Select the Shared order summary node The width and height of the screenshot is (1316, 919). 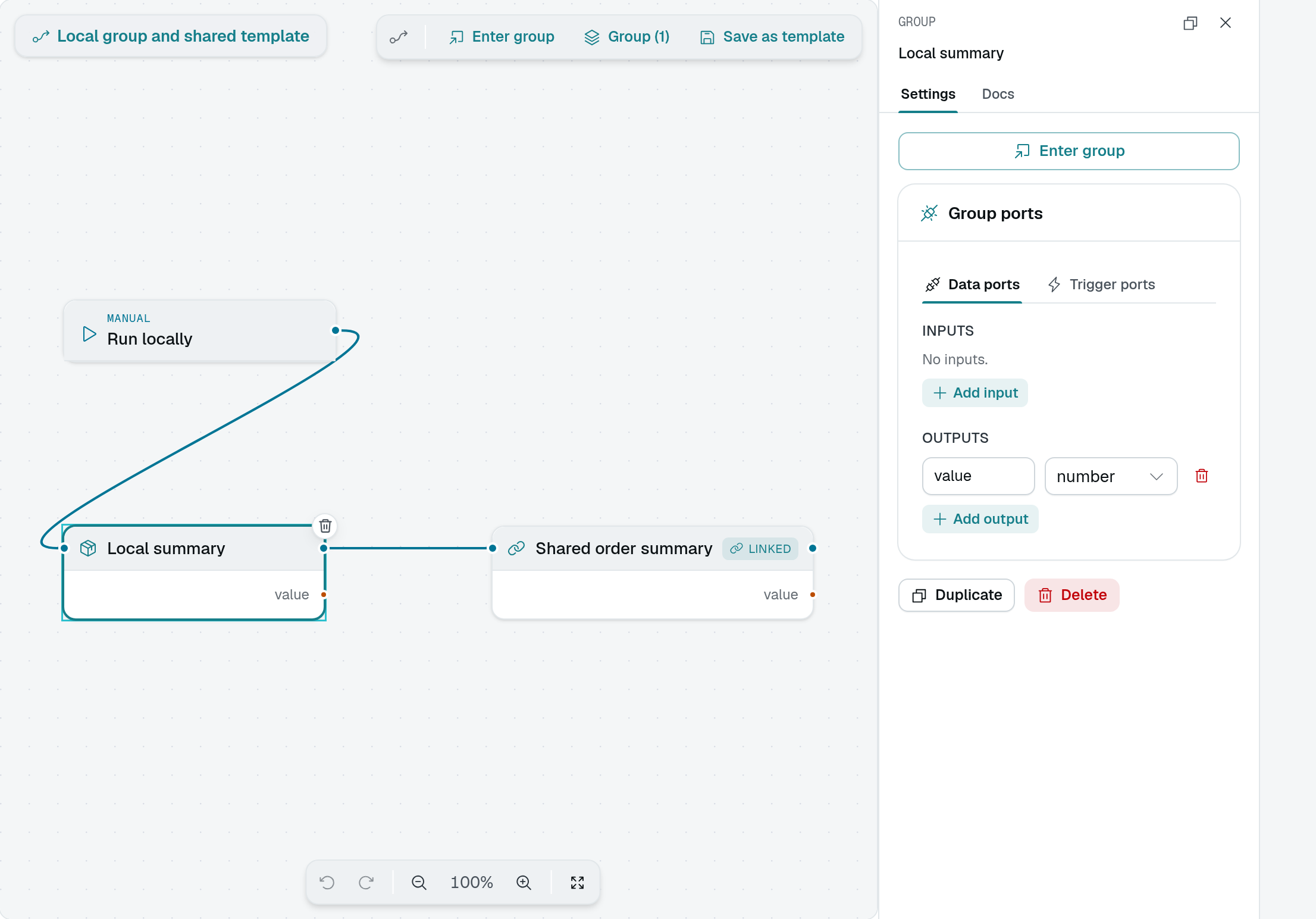pos(653,573)
